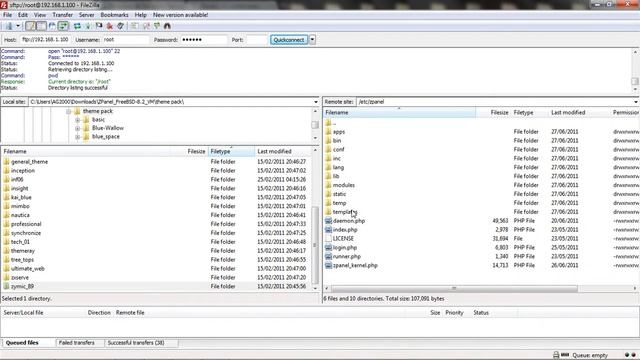Open the Help menu
The width and height of the screenshot is (640, 360).
tap(140, 15)
